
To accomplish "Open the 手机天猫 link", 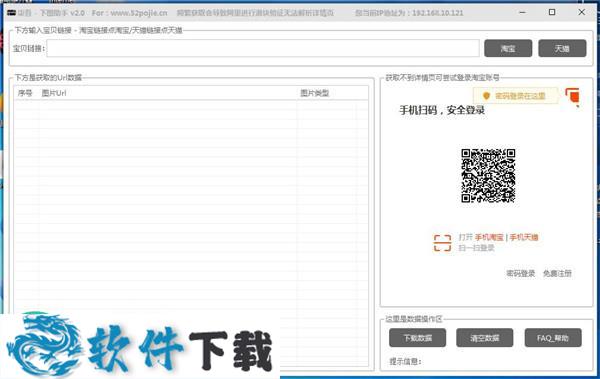I will pyautogui.click(x=524, y=237).
